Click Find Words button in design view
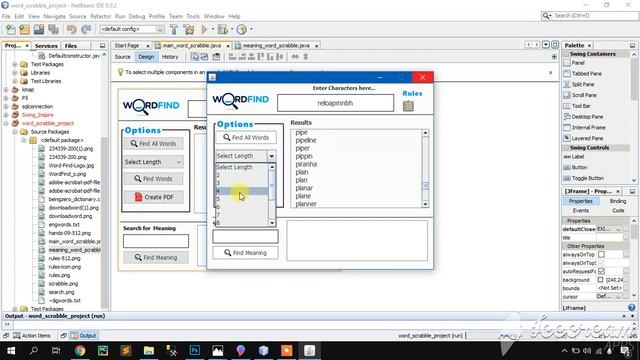This screenshot has height=360, width=640. pos(153,179)
